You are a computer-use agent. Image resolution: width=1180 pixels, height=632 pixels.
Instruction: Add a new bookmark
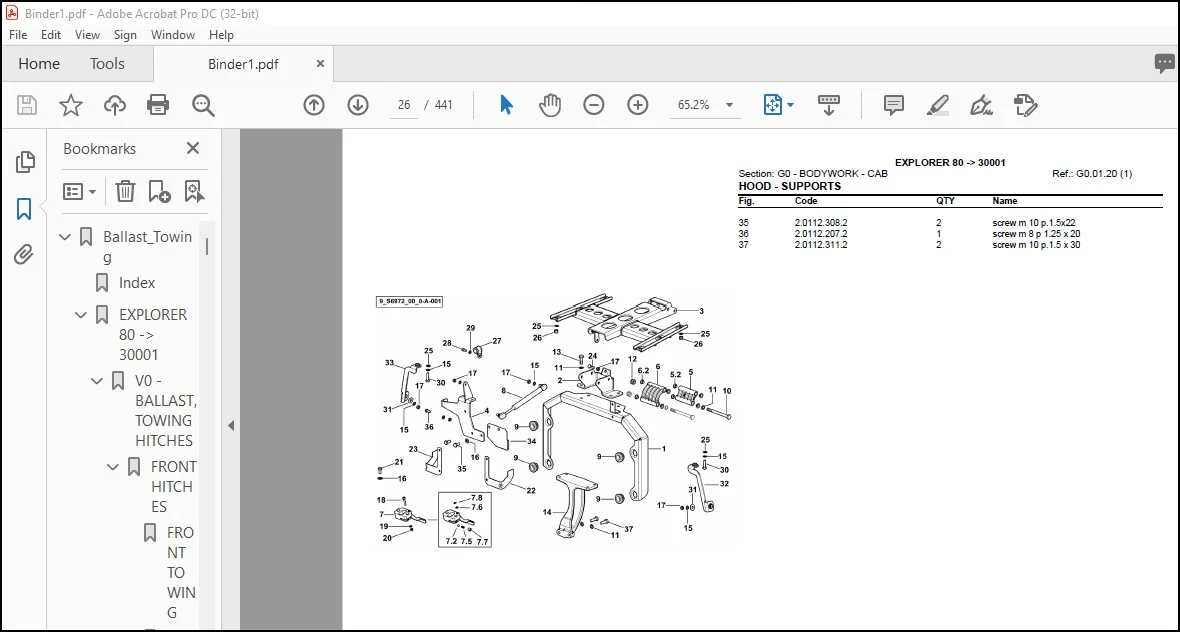coord(160,191)
